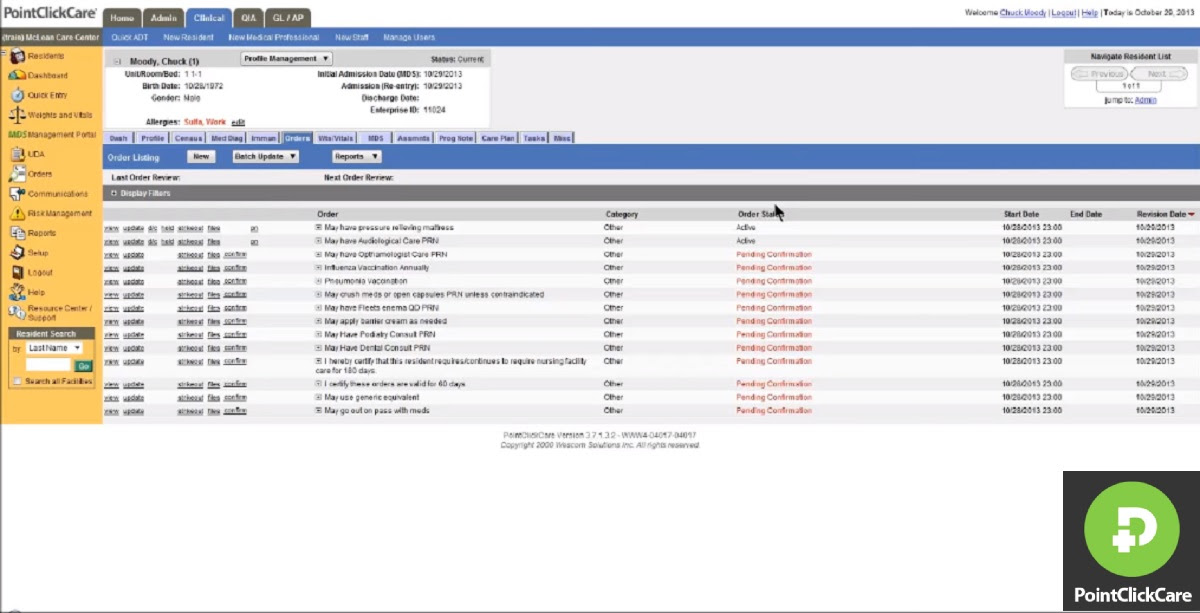Open Resource Center / Support icon

[16, 312]
